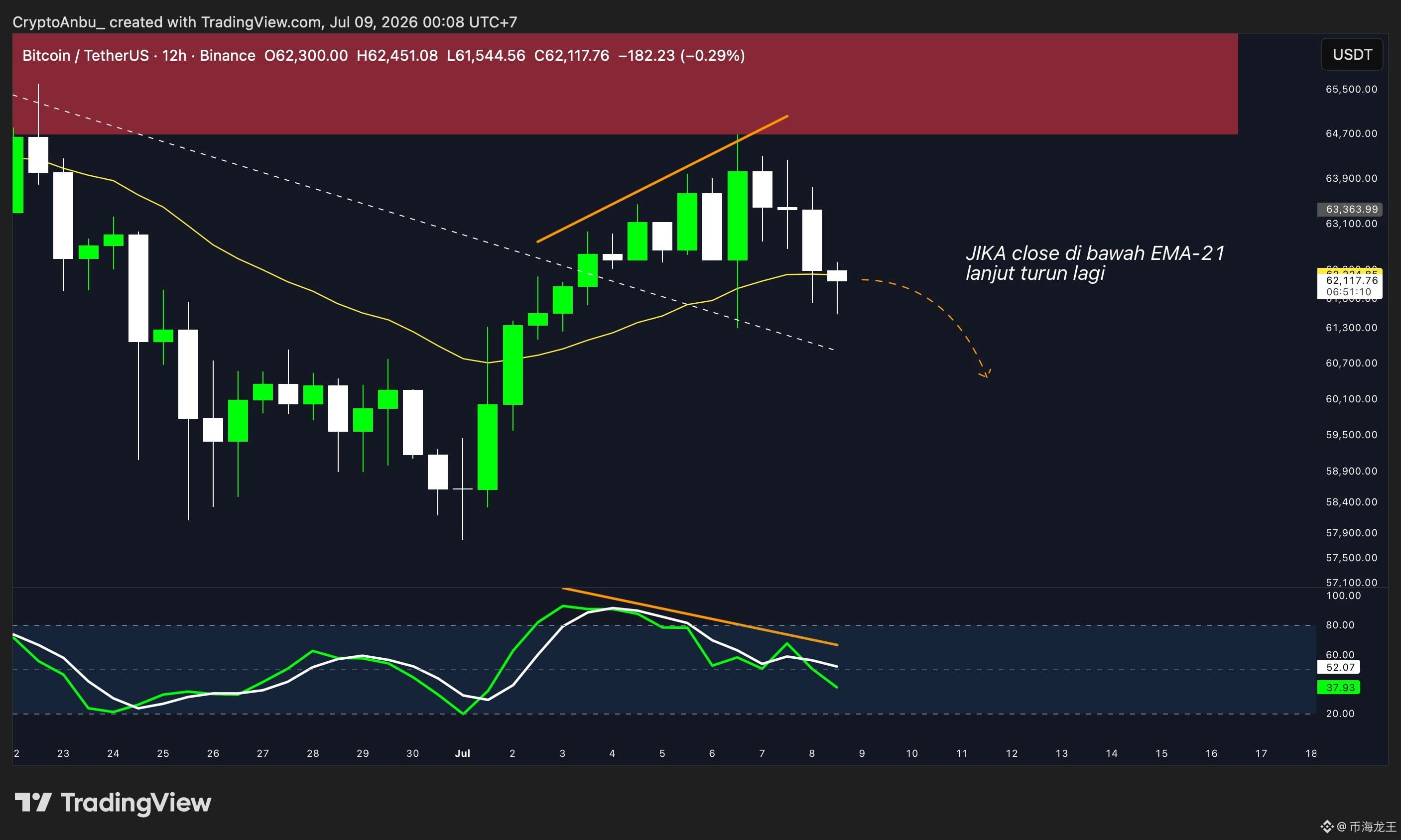Screen dimensions: 1401x840
Task: Click the 60,700.00 price axis label
Action: click(x=1352, y=363)
